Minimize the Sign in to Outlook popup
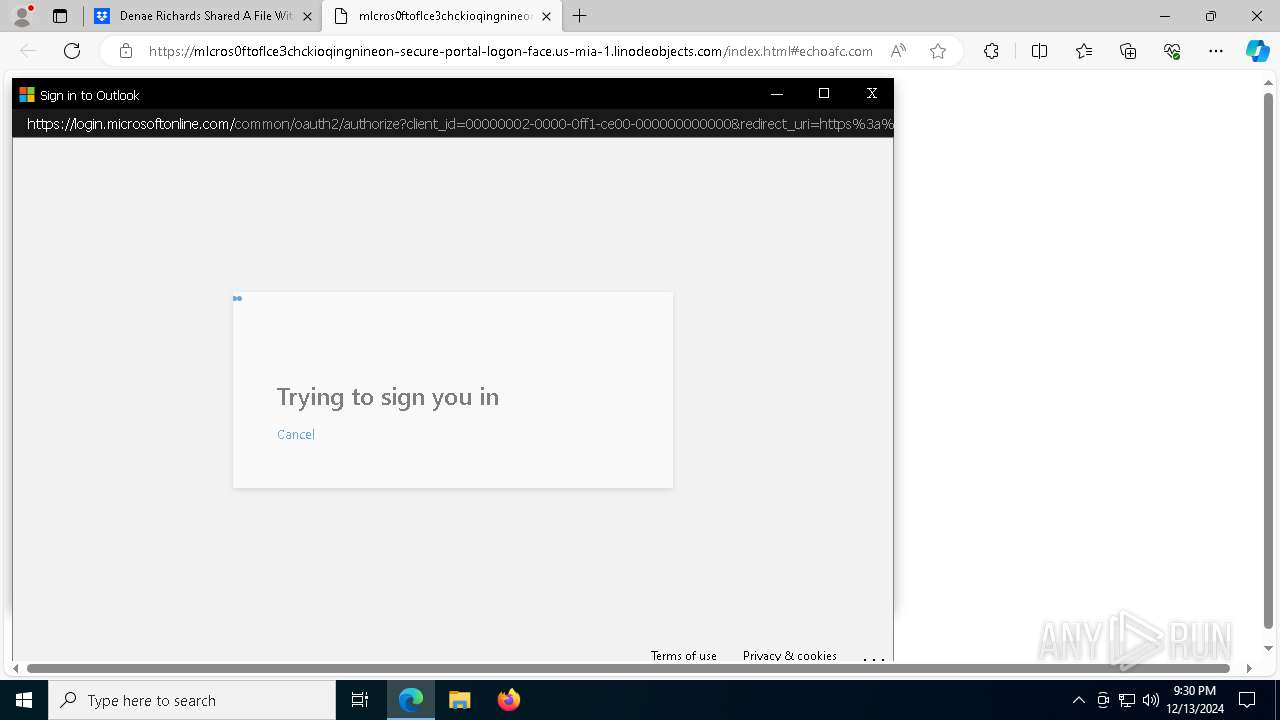The image size is (1280, 720). (776, 94)
